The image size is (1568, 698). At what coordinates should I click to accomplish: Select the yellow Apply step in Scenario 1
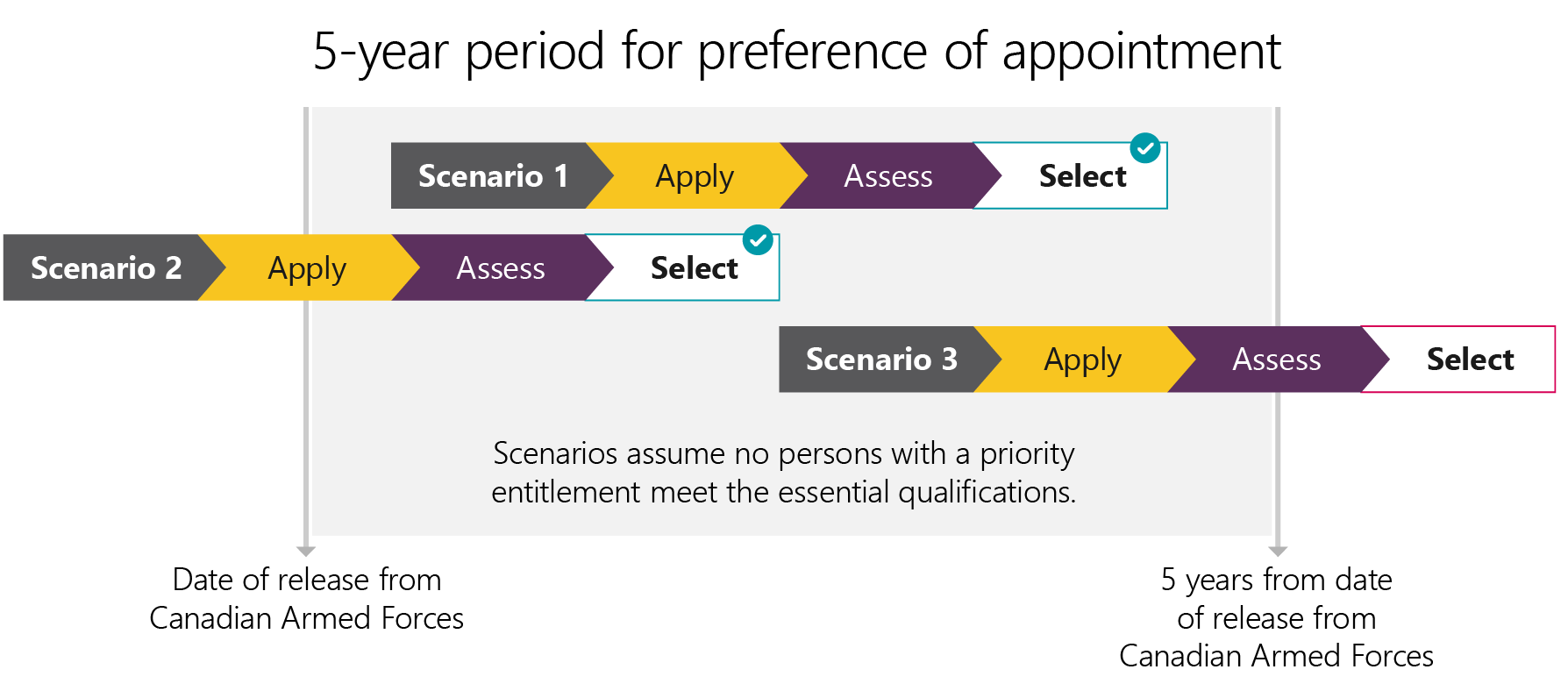695,176
